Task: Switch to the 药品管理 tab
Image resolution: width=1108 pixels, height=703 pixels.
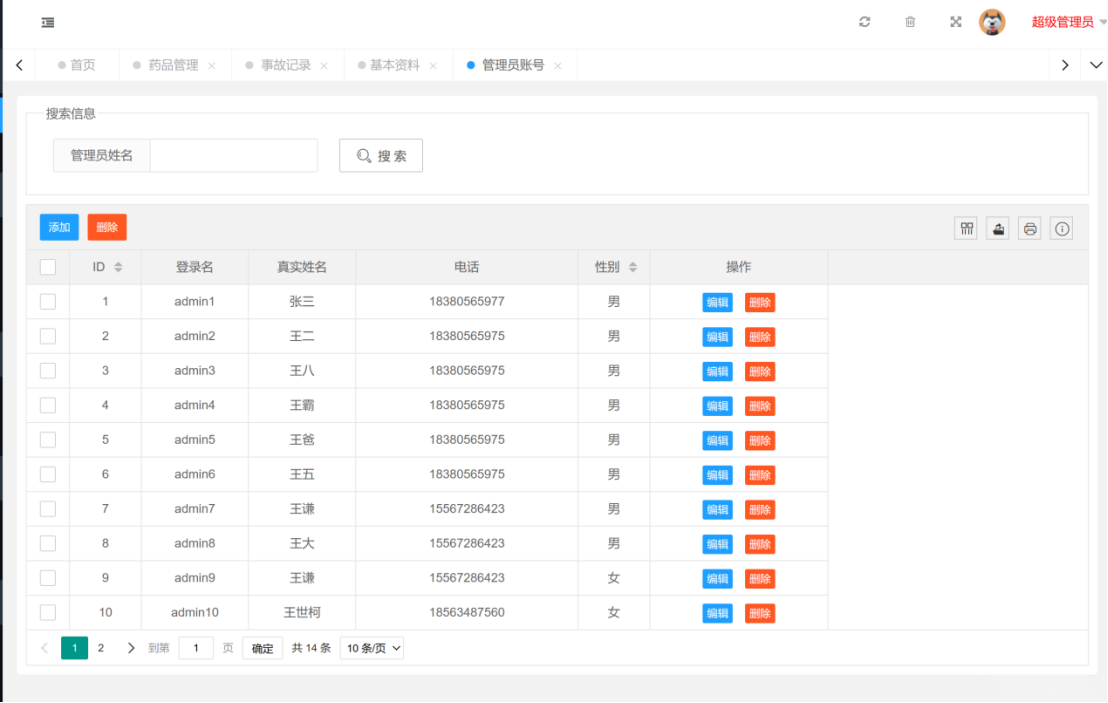Action: pyautogui.click(x=173, y=65)
